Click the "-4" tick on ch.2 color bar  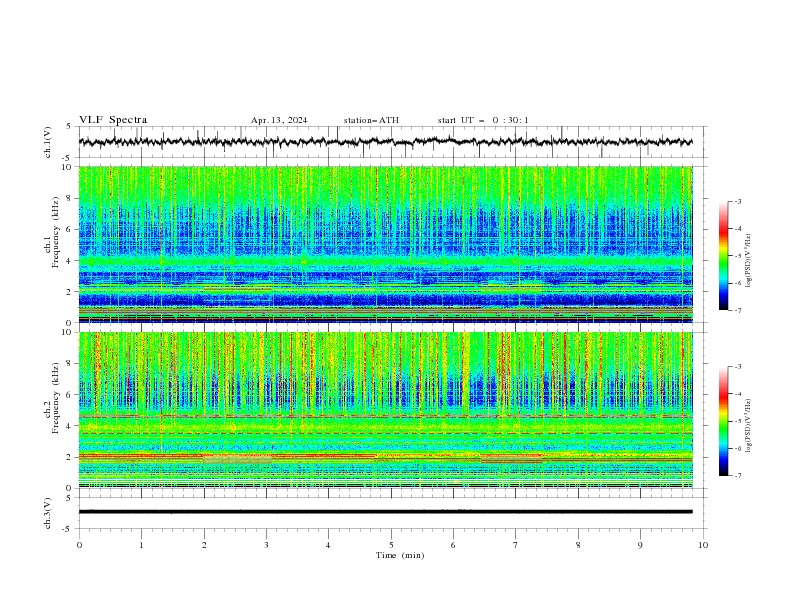pos(738,394)
